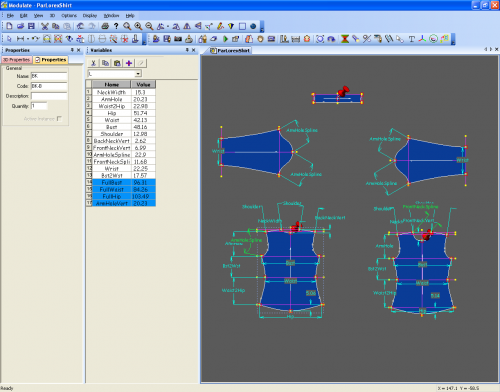This screenshot has width=500, height=392.
Task: Click the copy icon in Variables panel
Action: [105, 63]
